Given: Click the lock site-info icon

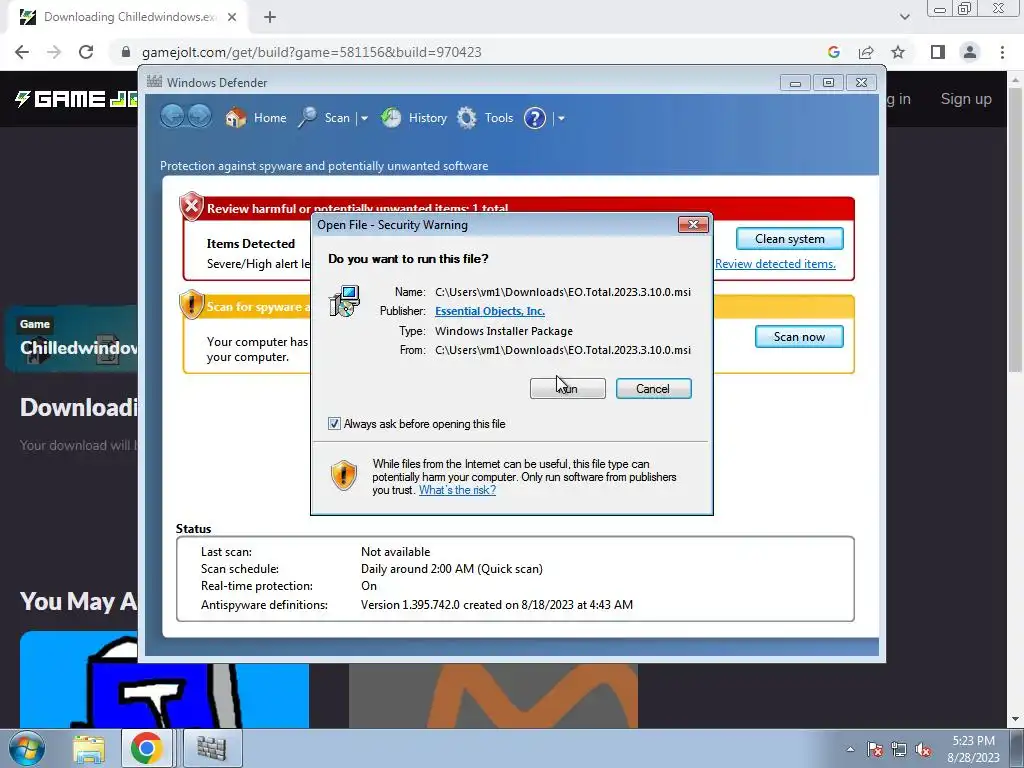Looking at the screenshot, I should click(126, 52).
